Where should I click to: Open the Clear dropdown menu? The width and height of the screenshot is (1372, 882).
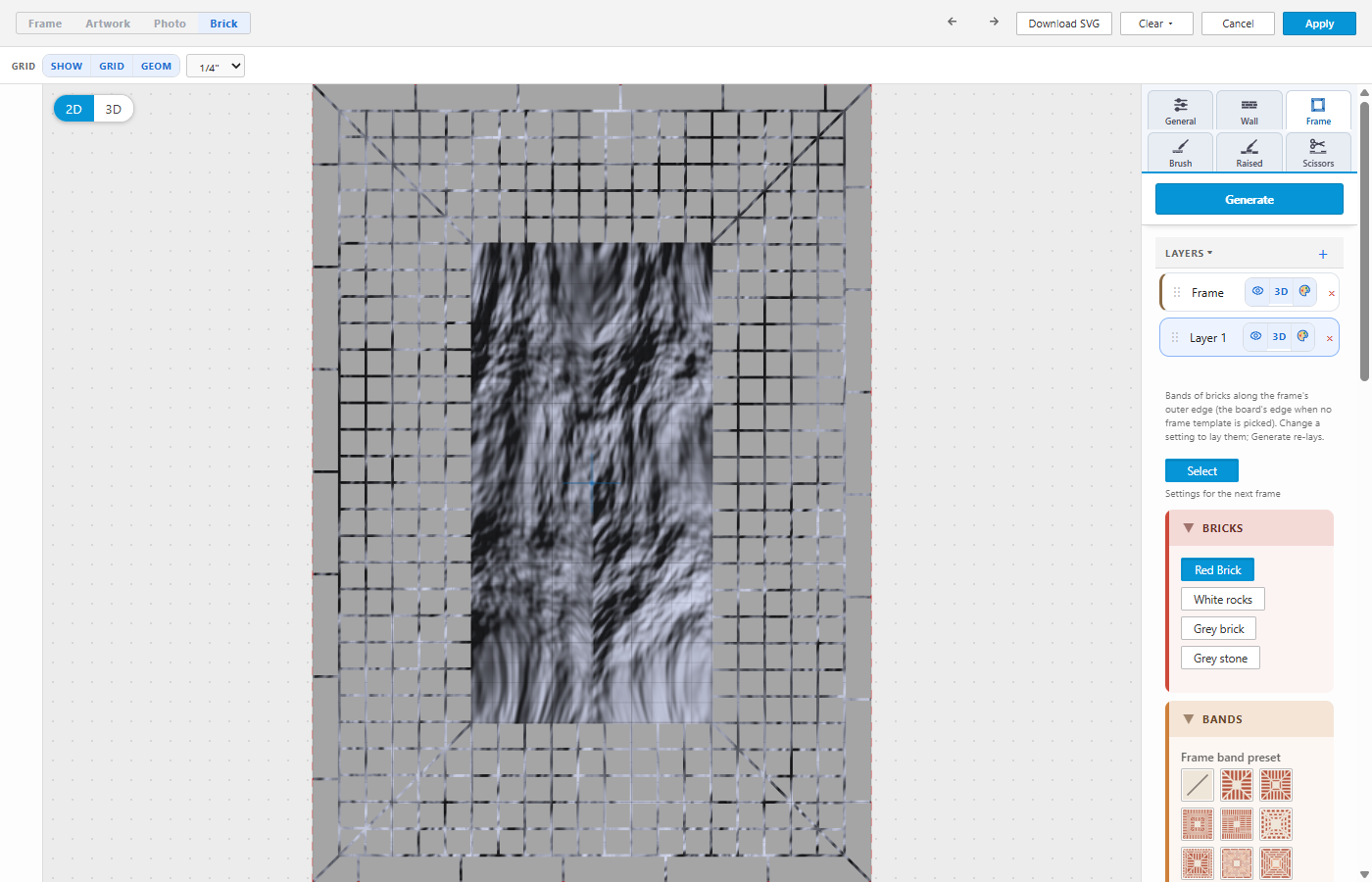tap(1156, 24)
